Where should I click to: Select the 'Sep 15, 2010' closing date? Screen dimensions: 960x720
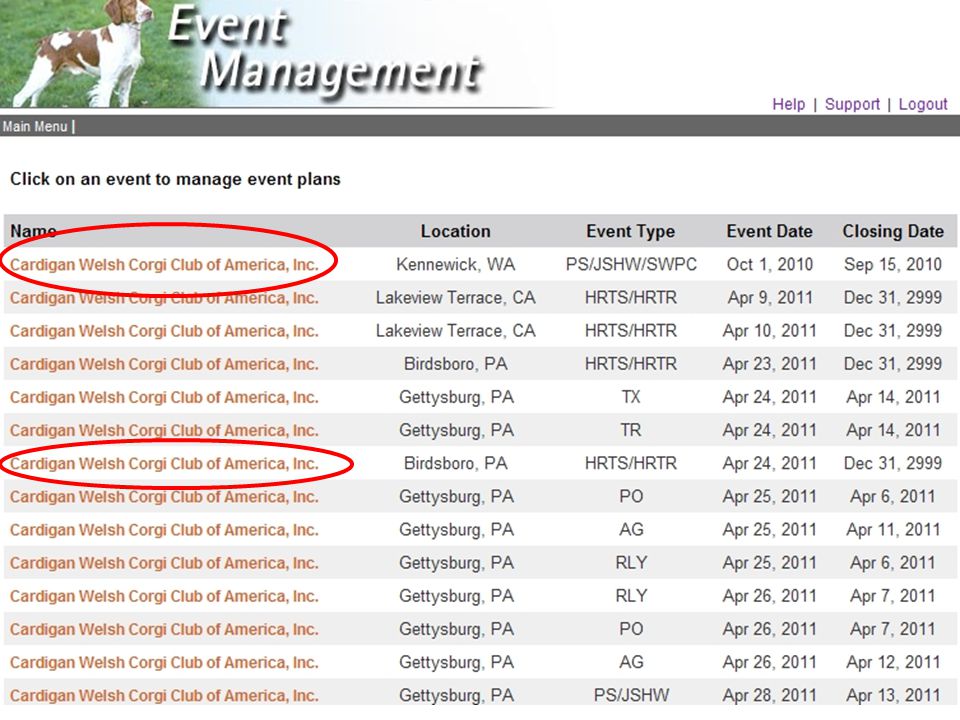coord(893,264)
